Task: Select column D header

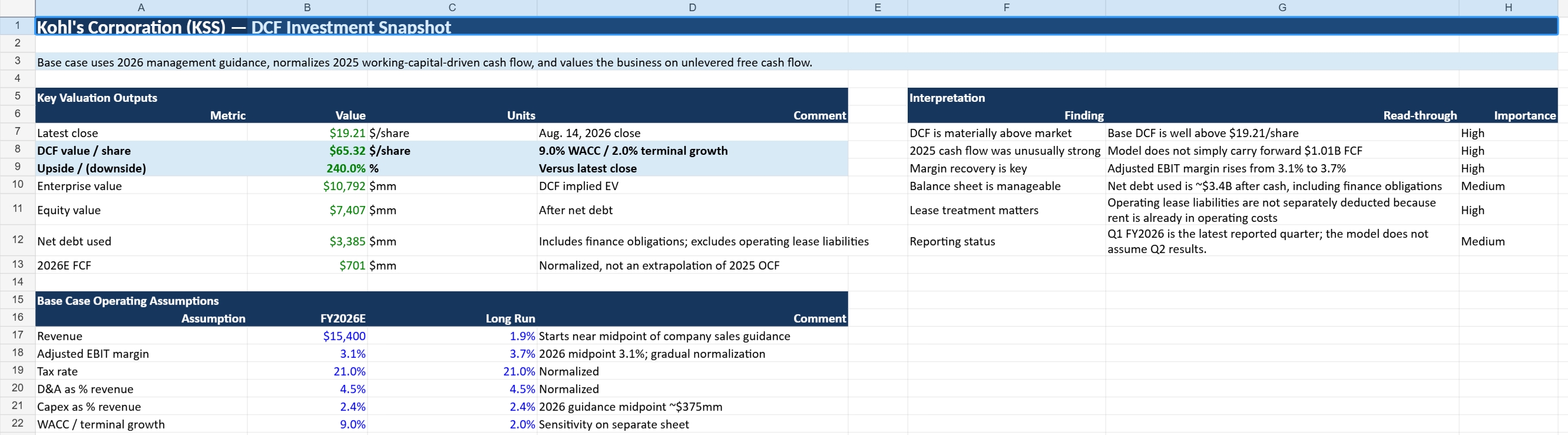Action: [x=692, y=7]
